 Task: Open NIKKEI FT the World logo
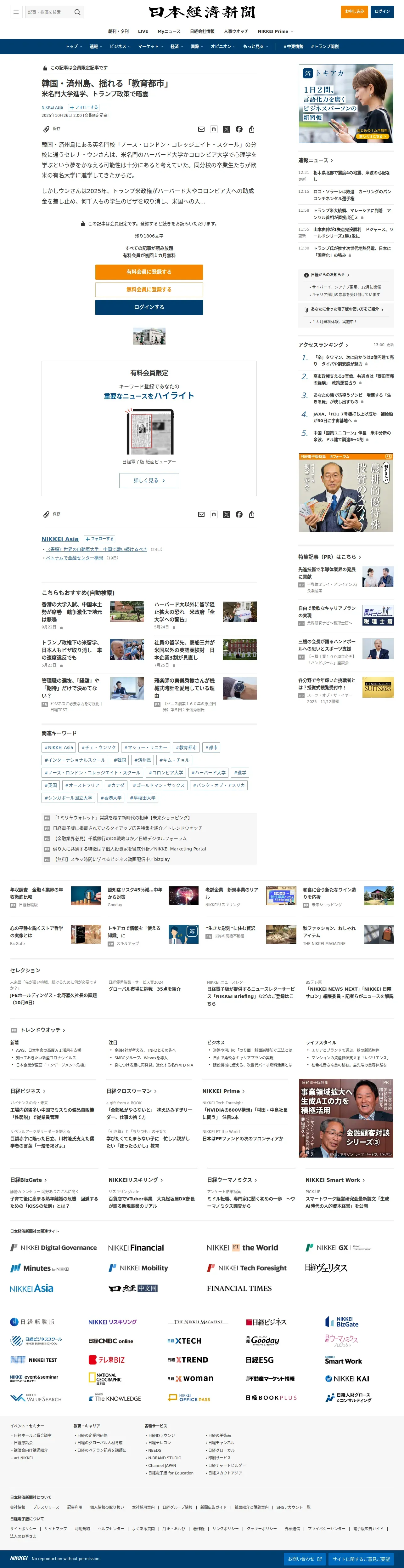[x=242, y=1248]
